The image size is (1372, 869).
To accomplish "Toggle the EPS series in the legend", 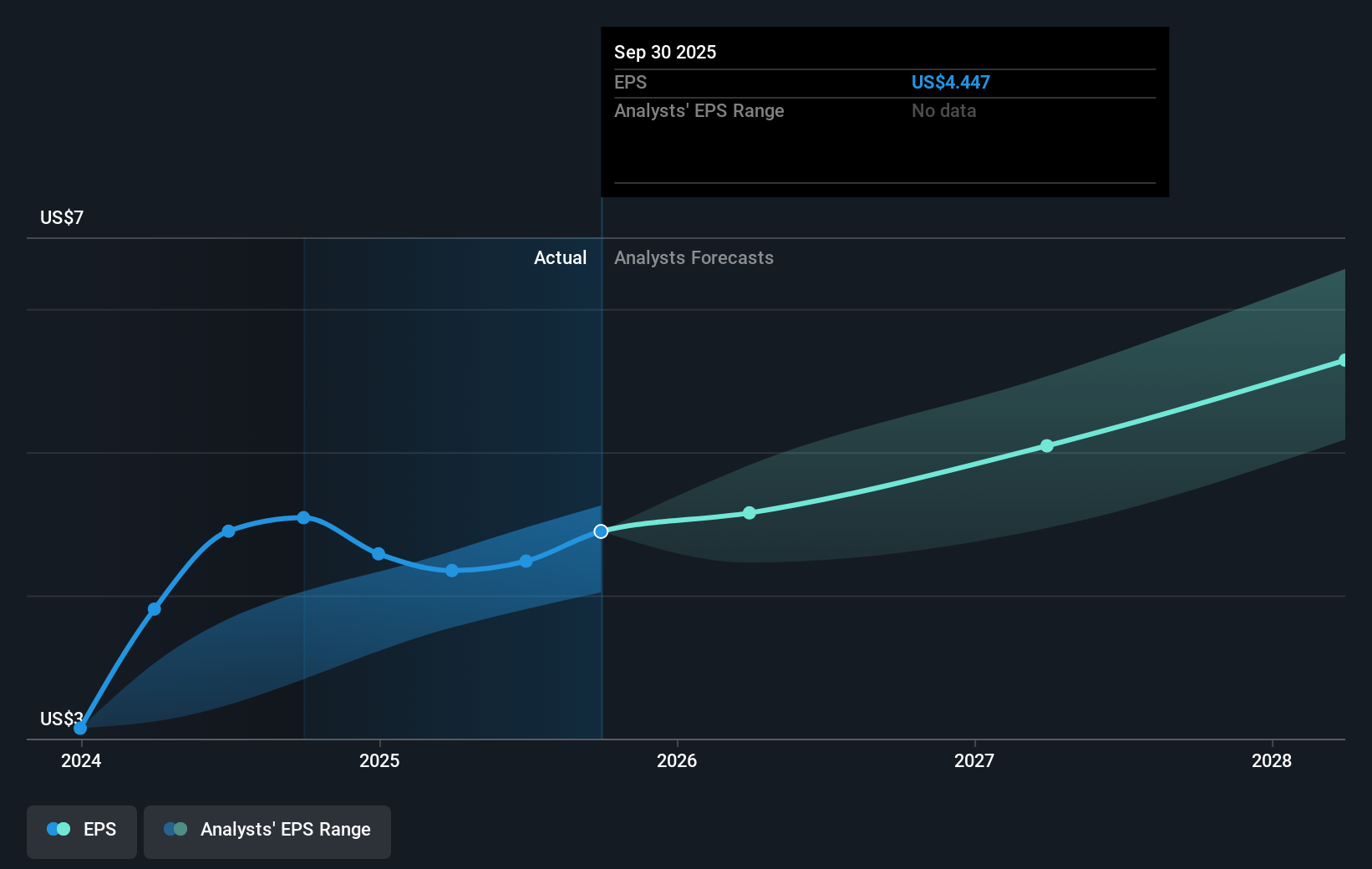I will 81,831.
